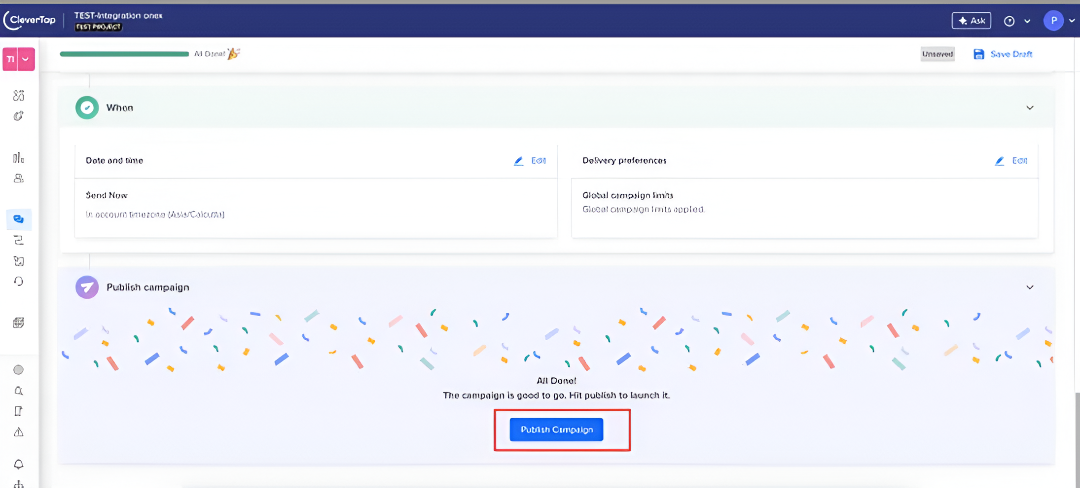Click Save Draft in the top bar
The image size is (1080, 488).
[1003, 54]
